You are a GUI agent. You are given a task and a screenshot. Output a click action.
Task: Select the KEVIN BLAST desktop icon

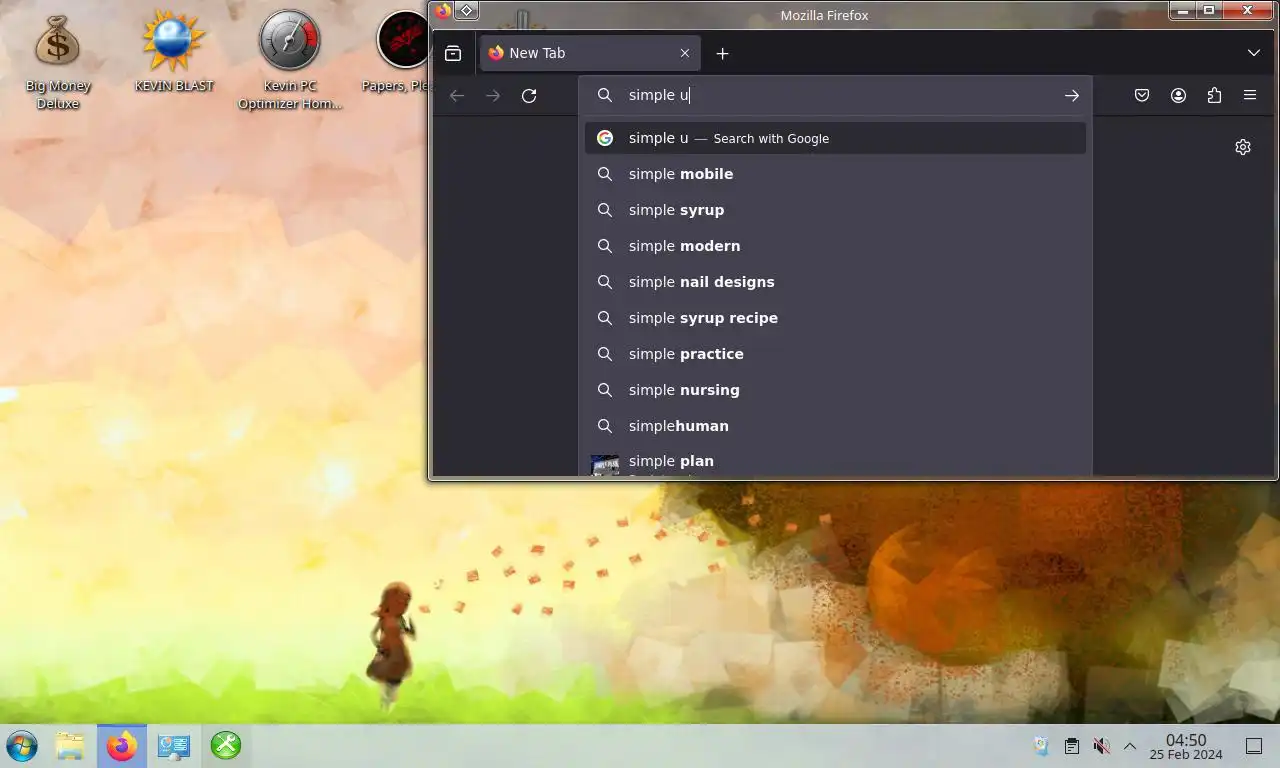coord(174,52)
